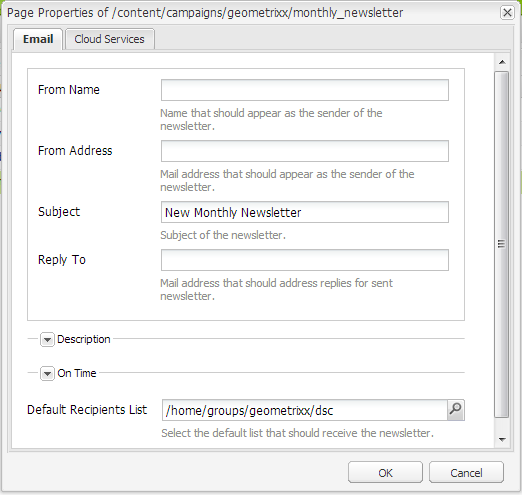Viewport: 522px width, 498px height.
Task: Click the scrollbar up arrow
Action: pyautogui.click(x=502, y=62)
